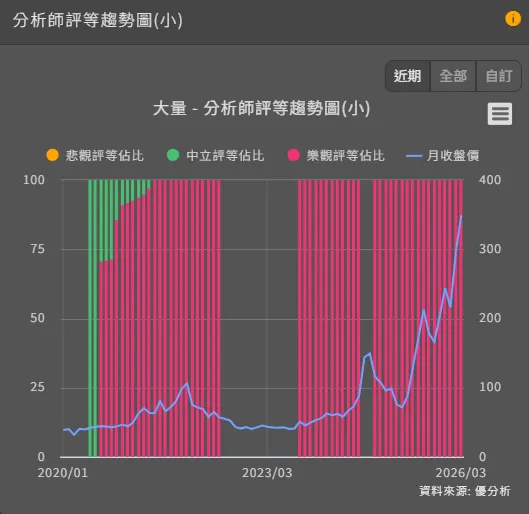Click the 2020/01 x-axis label
The width and height of the screenshot is (529, 514).
62,473
